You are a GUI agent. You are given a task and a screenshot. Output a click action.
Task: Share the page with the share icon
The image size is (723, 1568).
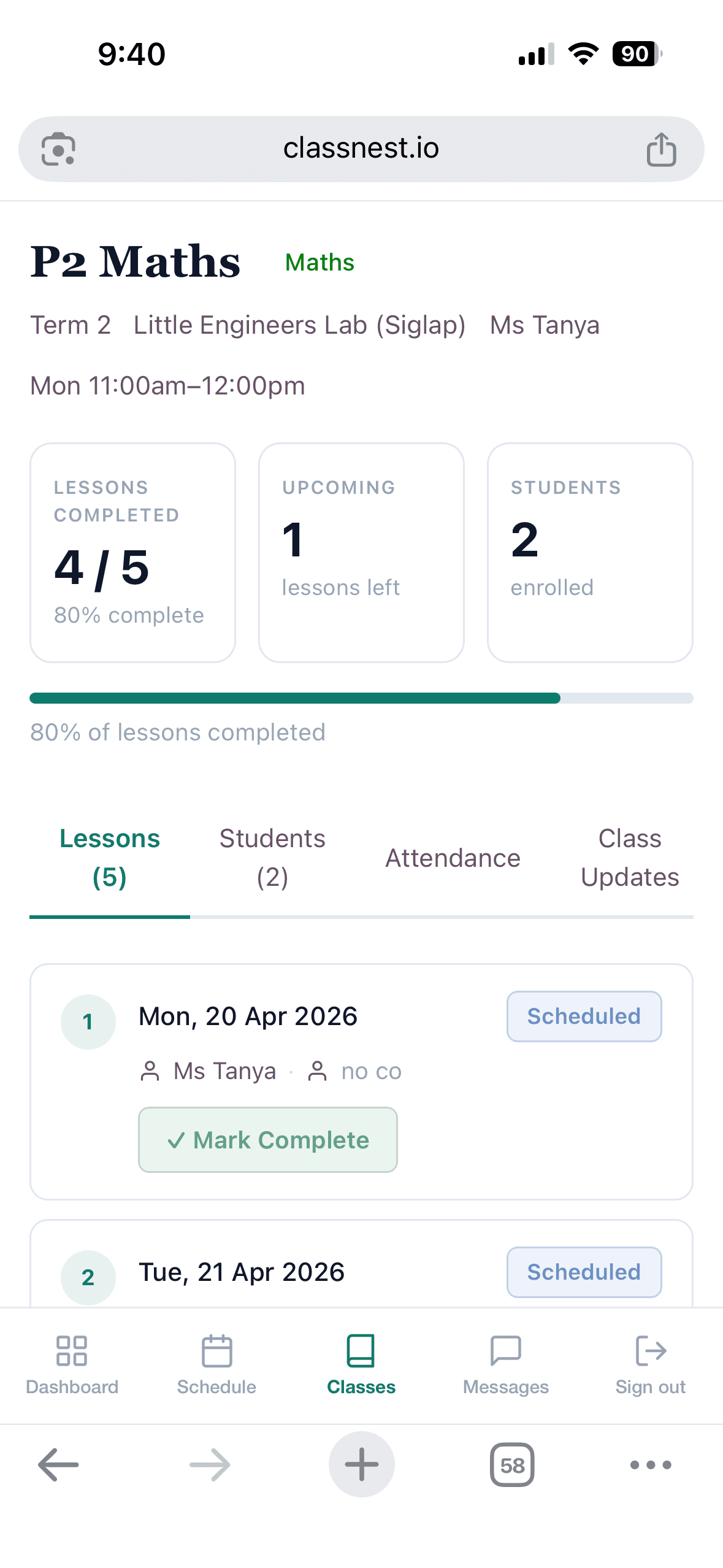click(x=660, y=148)
